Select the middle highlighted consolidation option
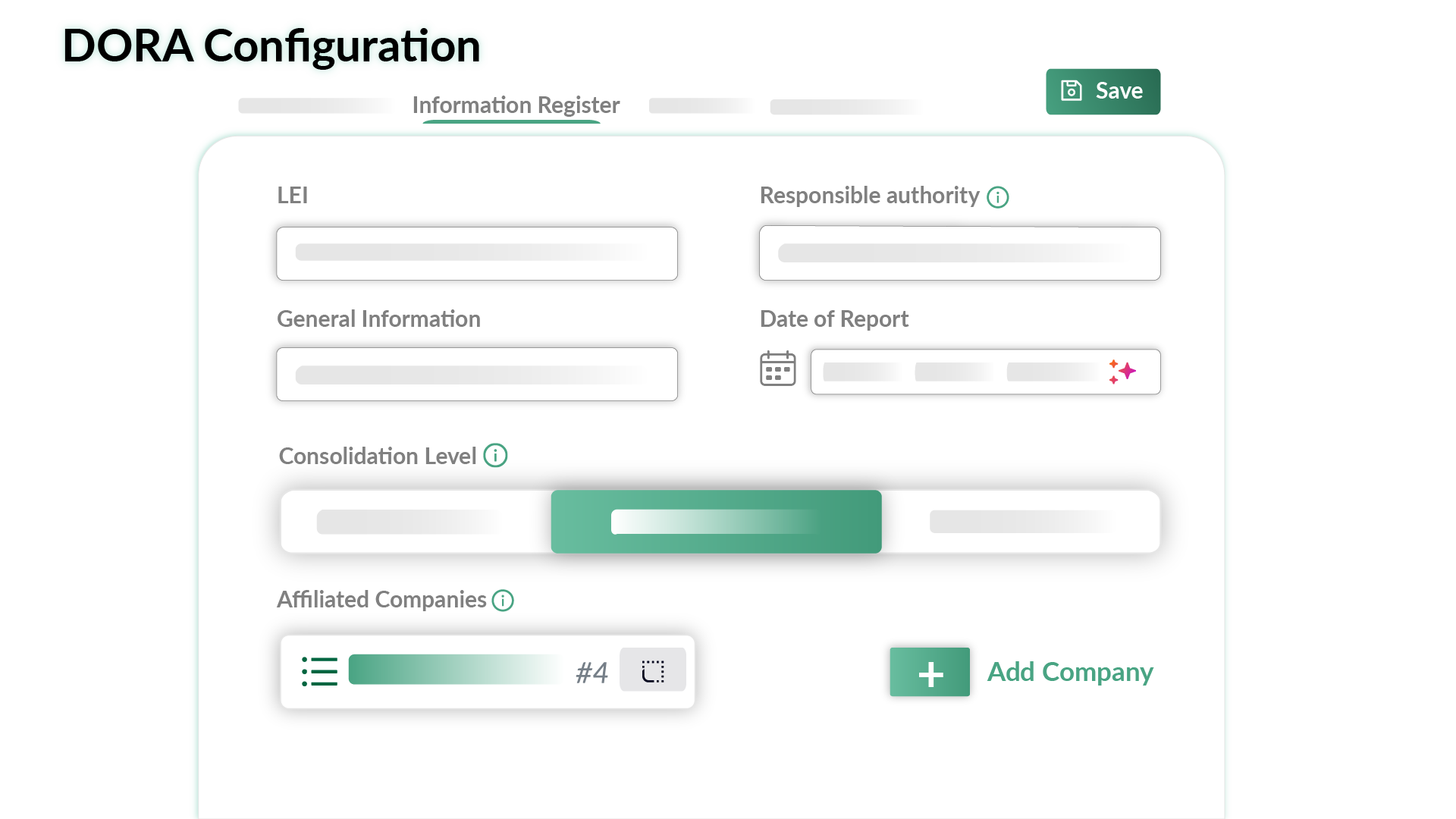 pyautogui.click(x=716, y=522)
